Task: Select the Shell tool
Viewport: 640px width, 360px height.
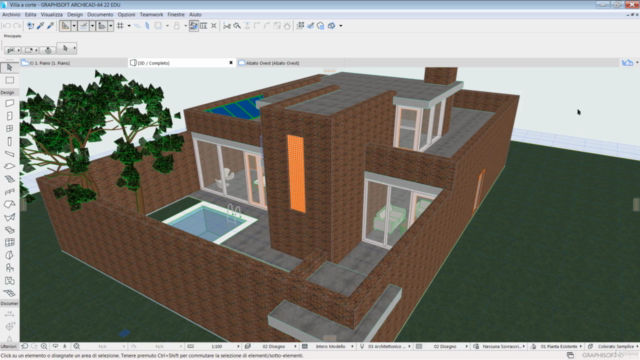Action: (x=9, y=217)
